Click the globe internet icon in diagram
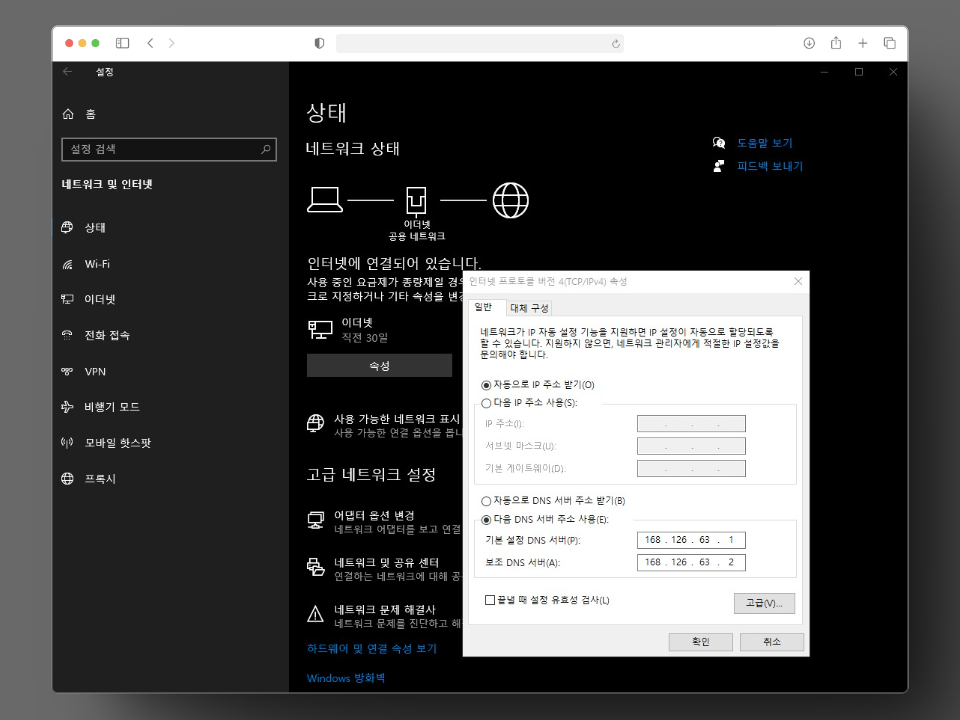 [511, 200]
